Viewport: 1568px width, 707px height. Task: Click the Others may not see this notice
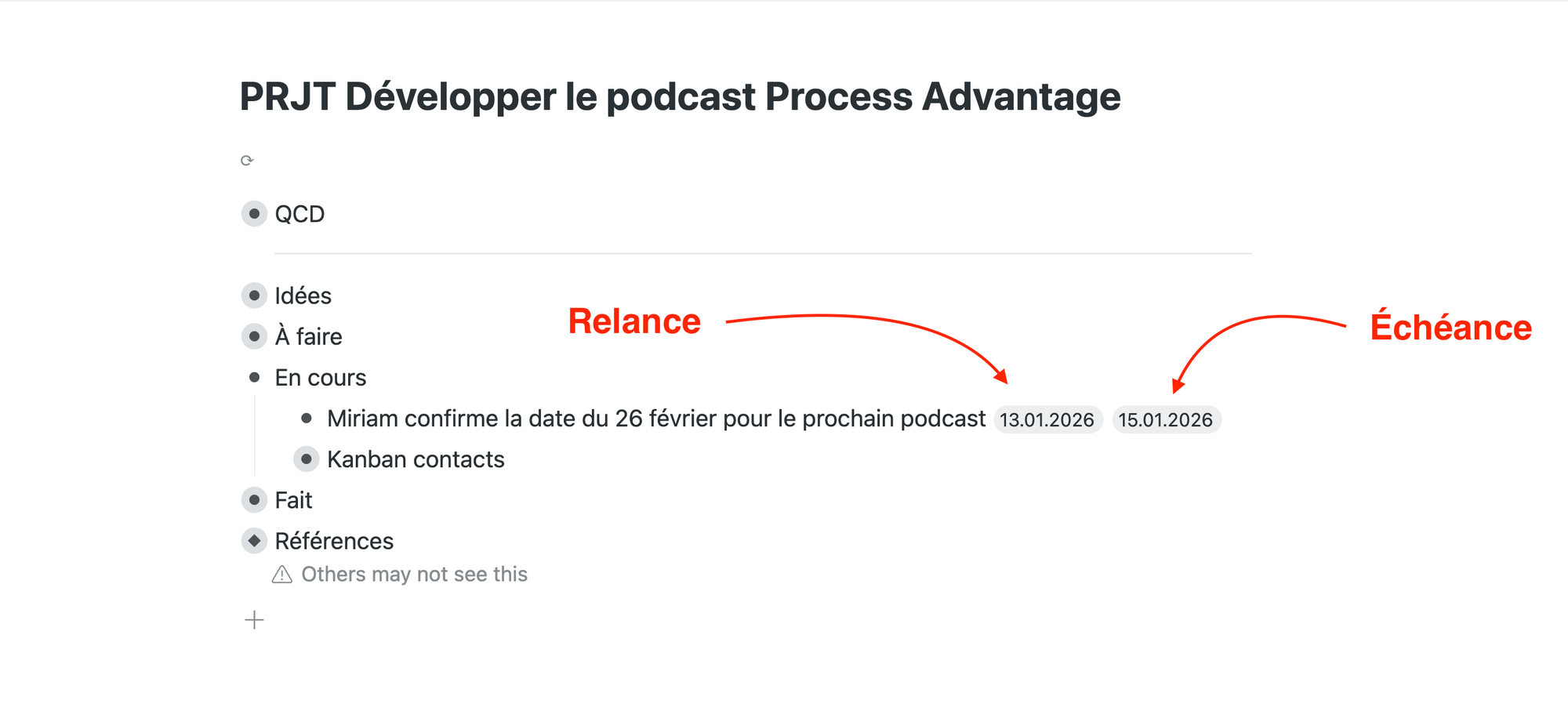tap(414, 575)
